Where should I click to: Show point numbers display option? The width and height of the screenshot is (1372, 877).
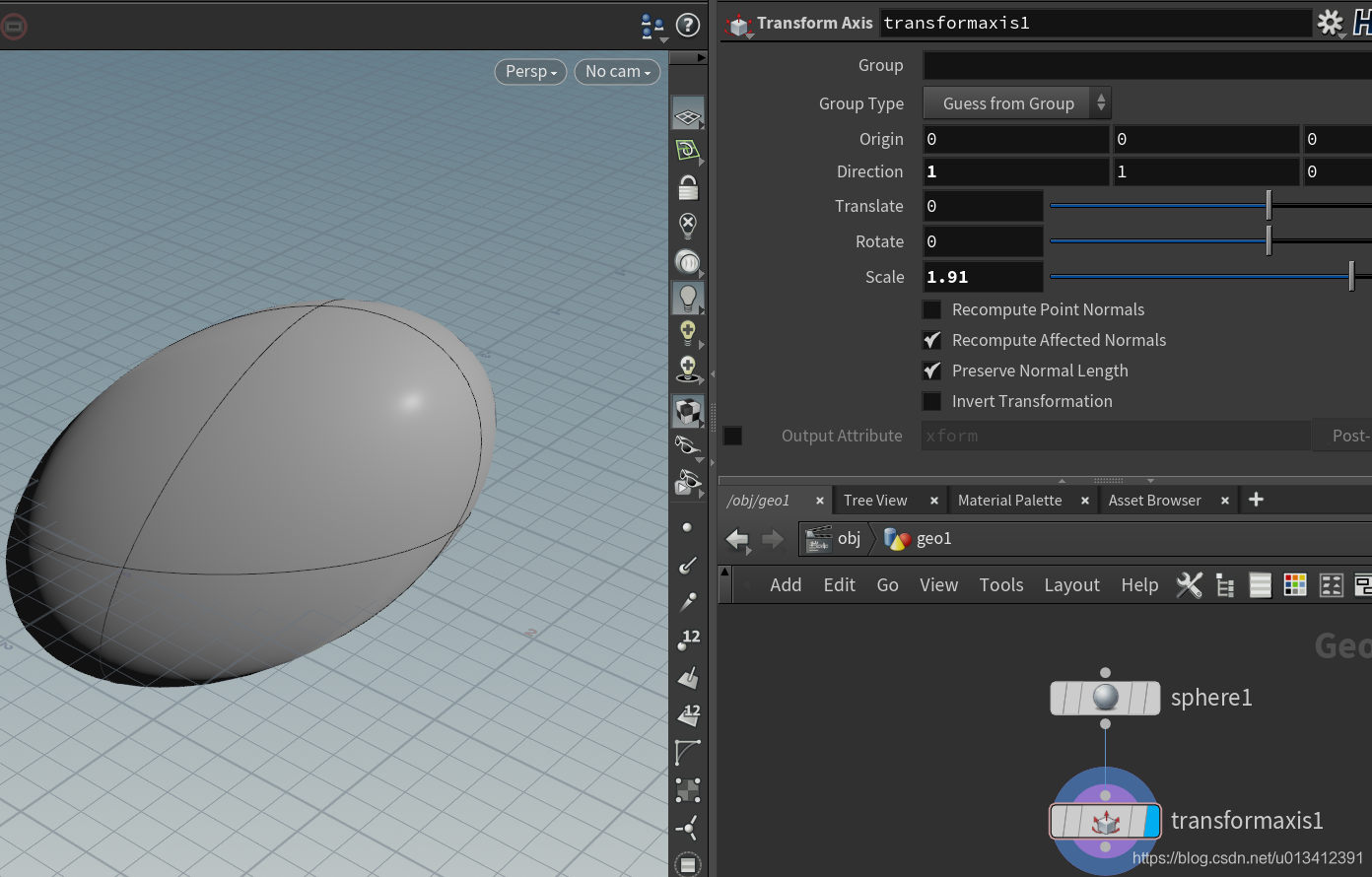(688, 639)
